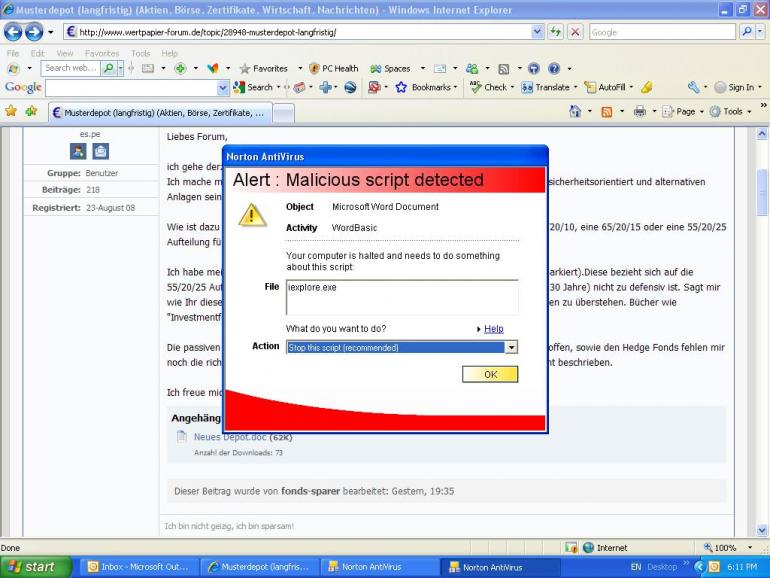
Task: Click the Google Toolbar Search button
Action: [x=253, y=87]
